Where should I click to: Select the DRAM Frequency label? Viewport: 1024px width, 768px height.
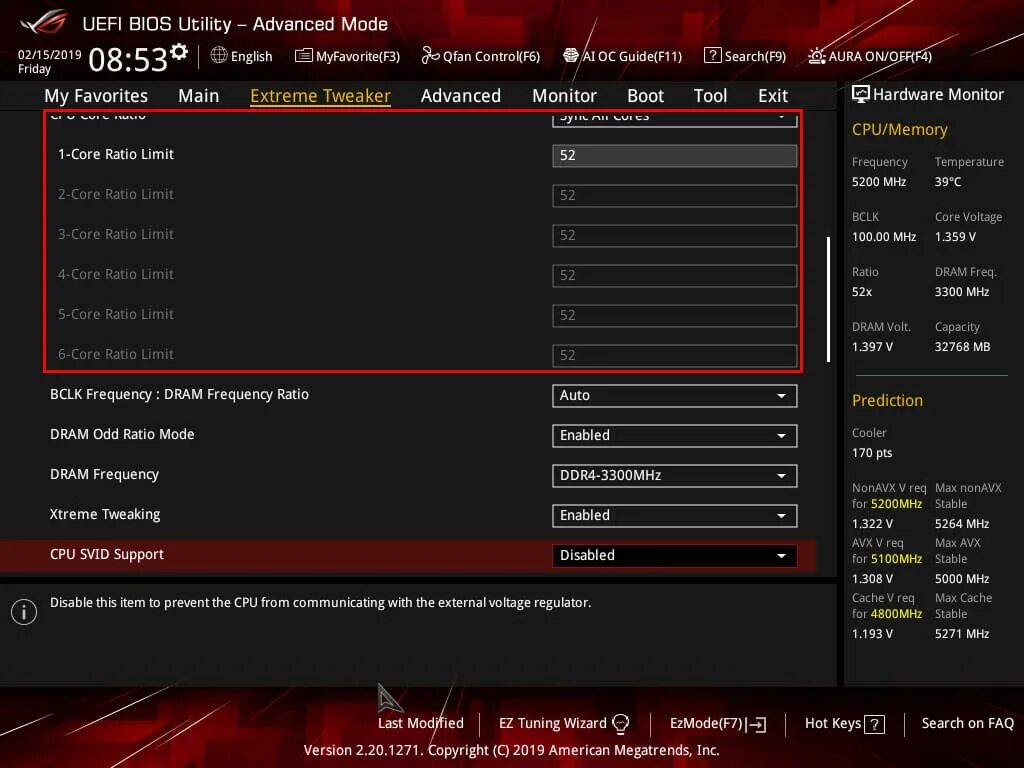[104, 475]
